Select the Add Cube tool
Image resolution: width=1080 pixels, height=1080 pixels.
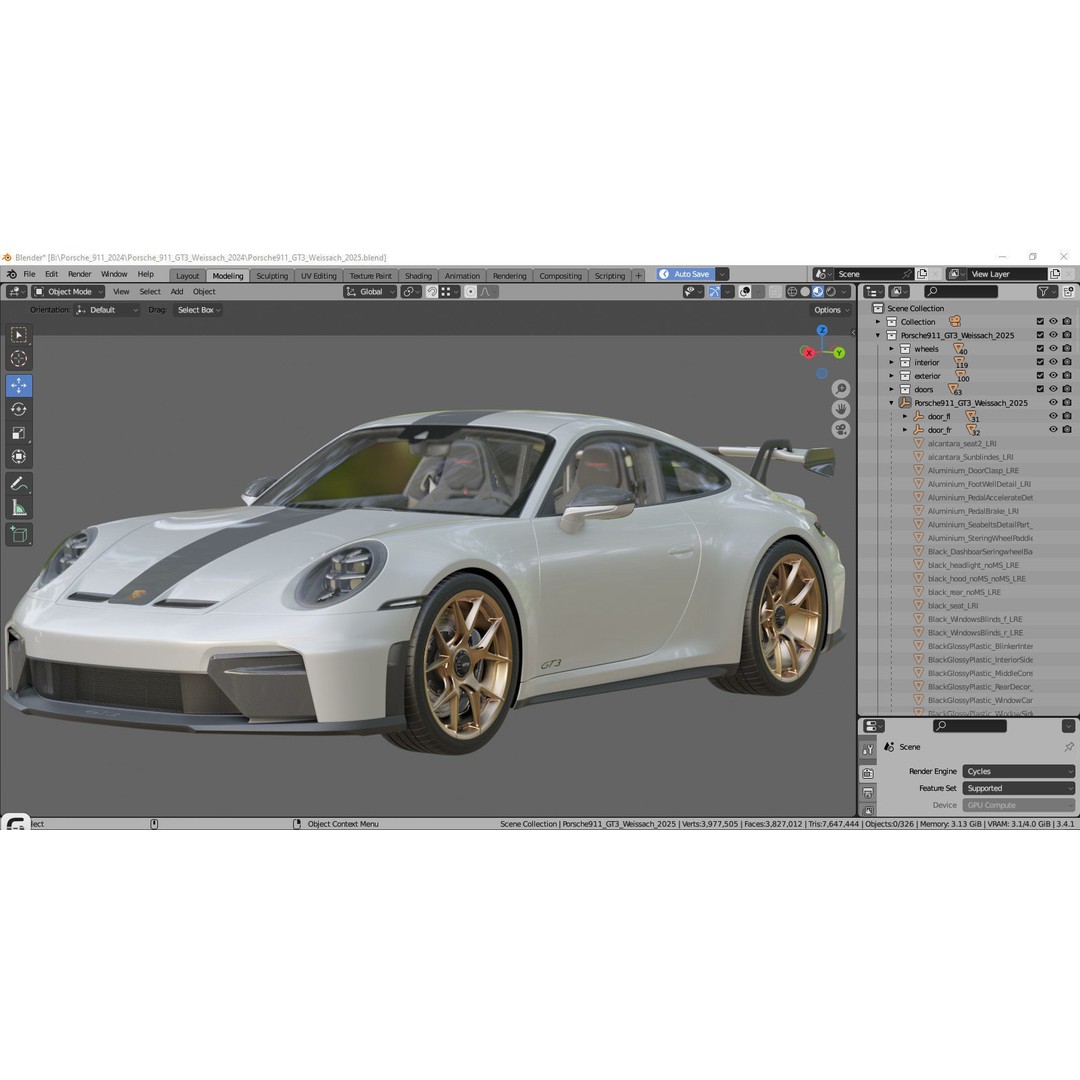[19, 534]
